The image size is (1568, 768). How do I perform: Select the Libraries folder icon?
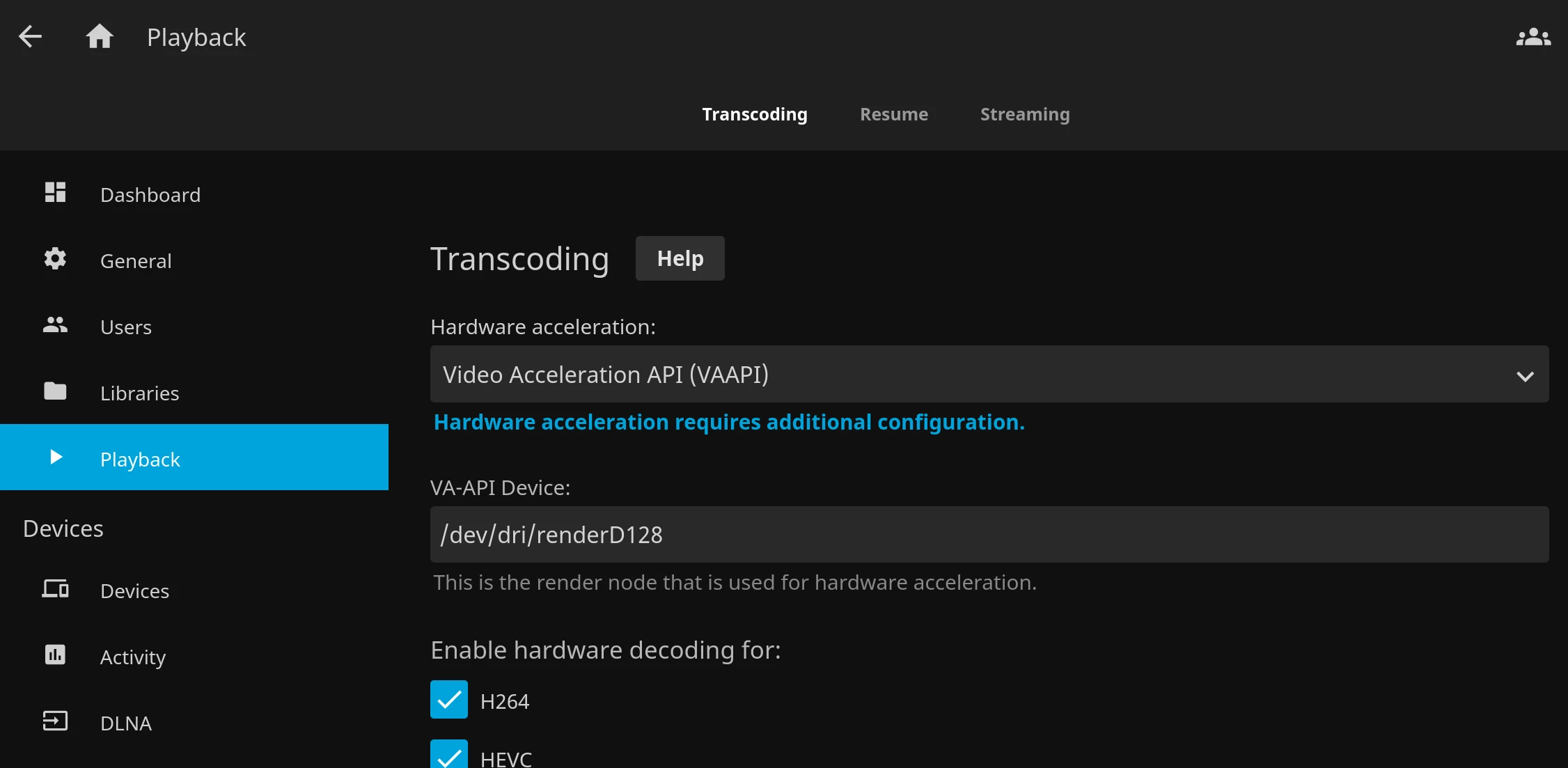(x=55, y=391)
